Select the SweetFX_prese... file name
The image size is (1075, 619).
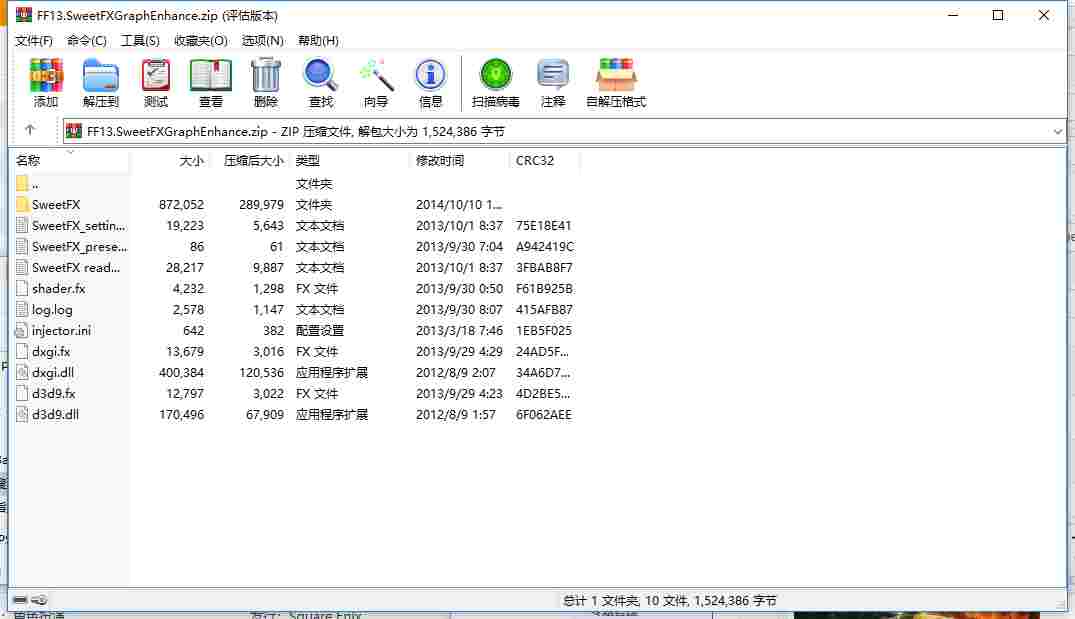click(80, 247)
